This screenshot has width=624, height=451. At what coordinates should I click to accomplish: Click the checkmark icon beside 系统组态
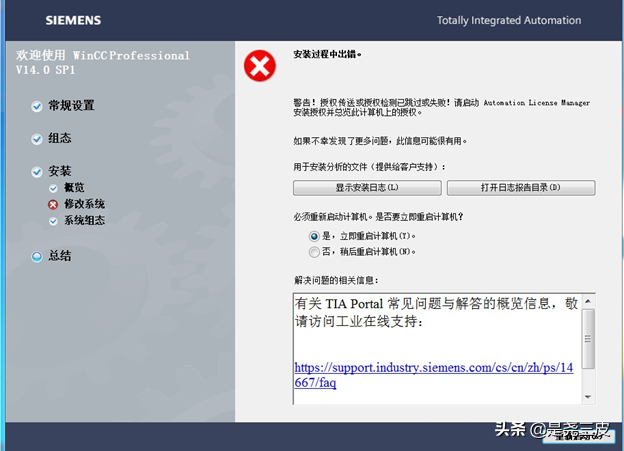tap(54, 221)
